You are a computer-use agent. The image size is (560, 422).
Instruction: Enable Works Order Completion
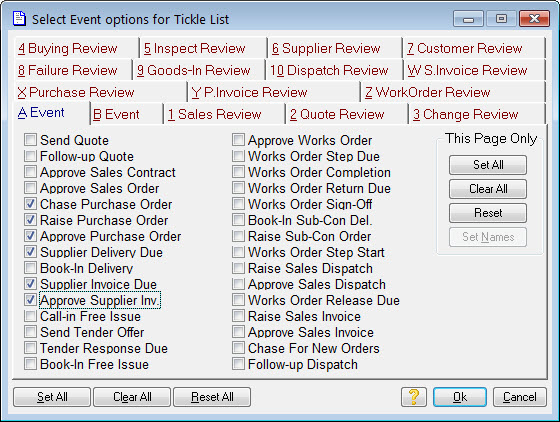(x=238, y=172)
